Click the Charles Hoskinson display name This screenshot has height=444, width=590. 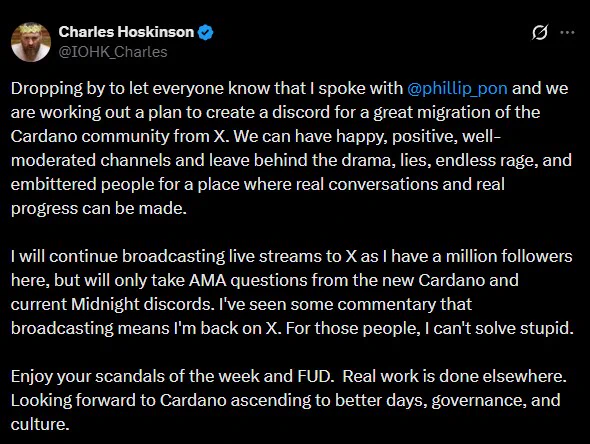click(126, 32)
